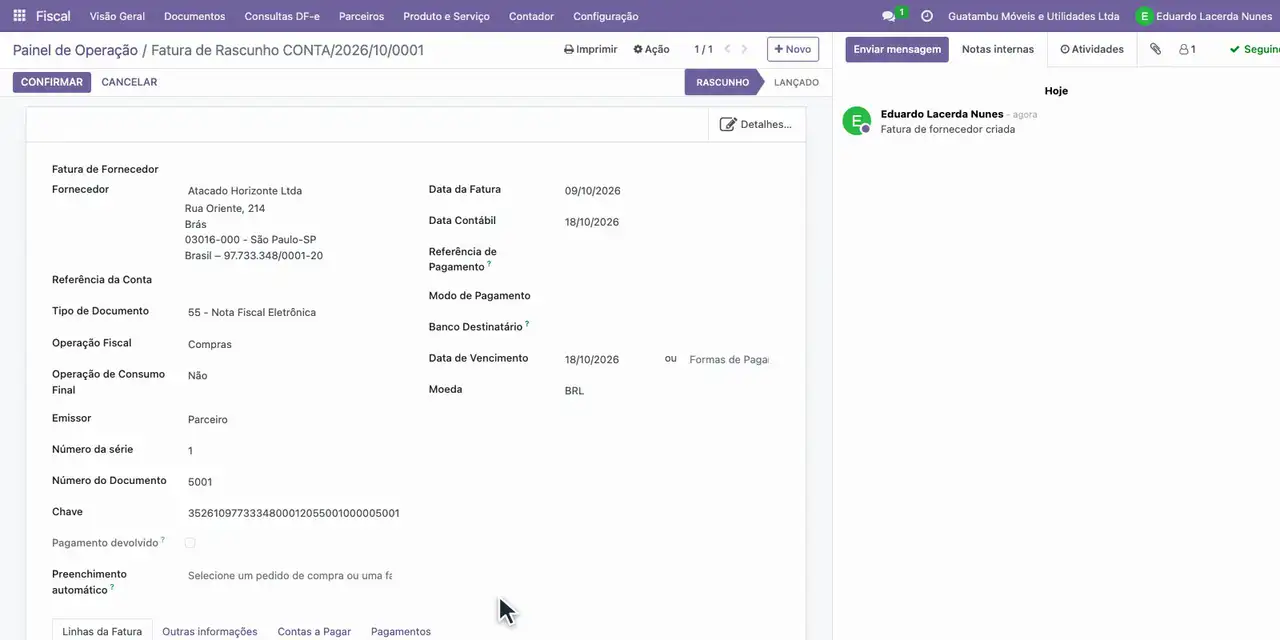Switch to the Outras informações tab
Viewport: 1280px width, 640px height.
[210, 631]
